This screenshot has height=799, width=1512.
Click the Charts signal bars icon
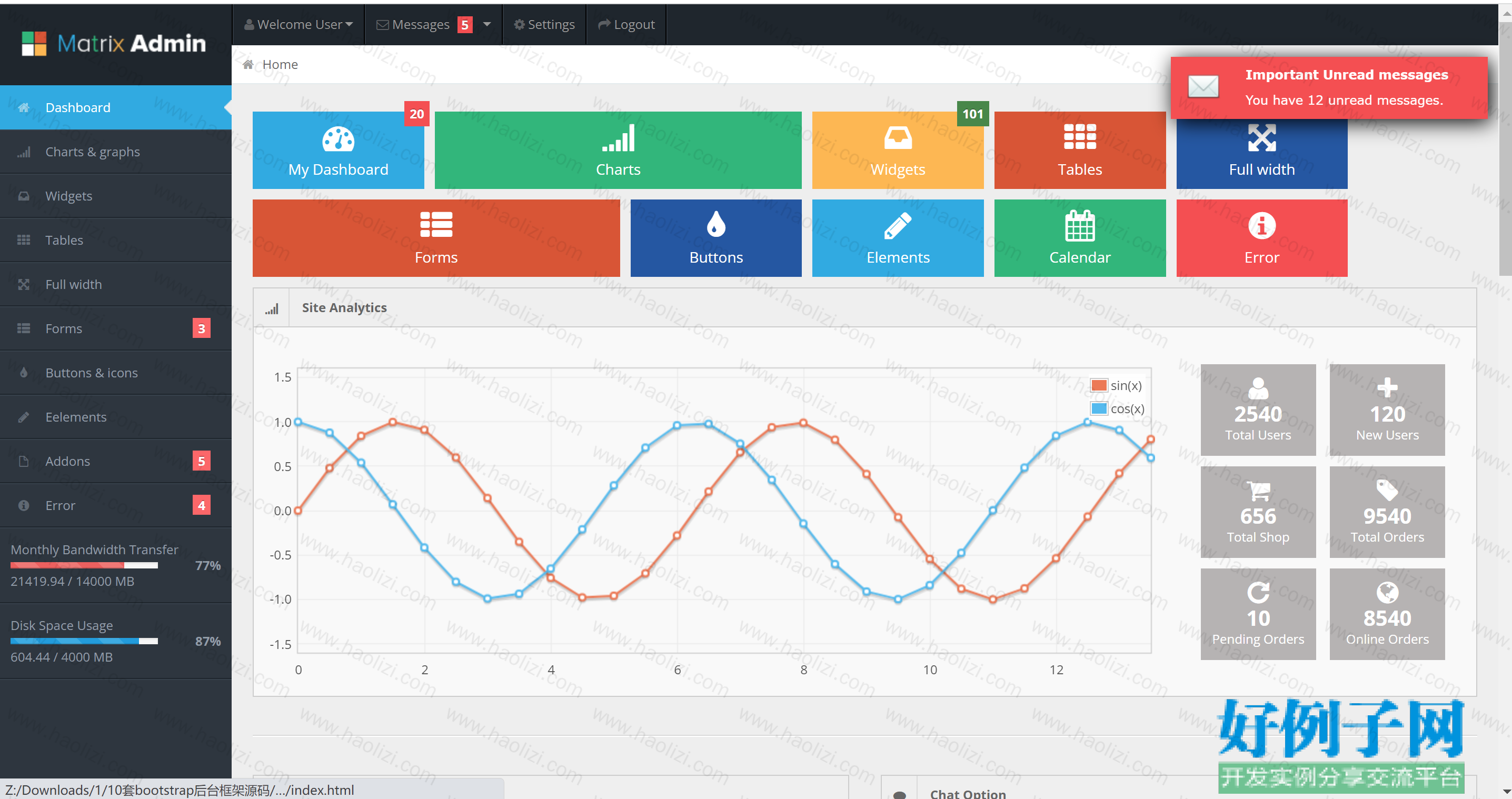(618, 138)
